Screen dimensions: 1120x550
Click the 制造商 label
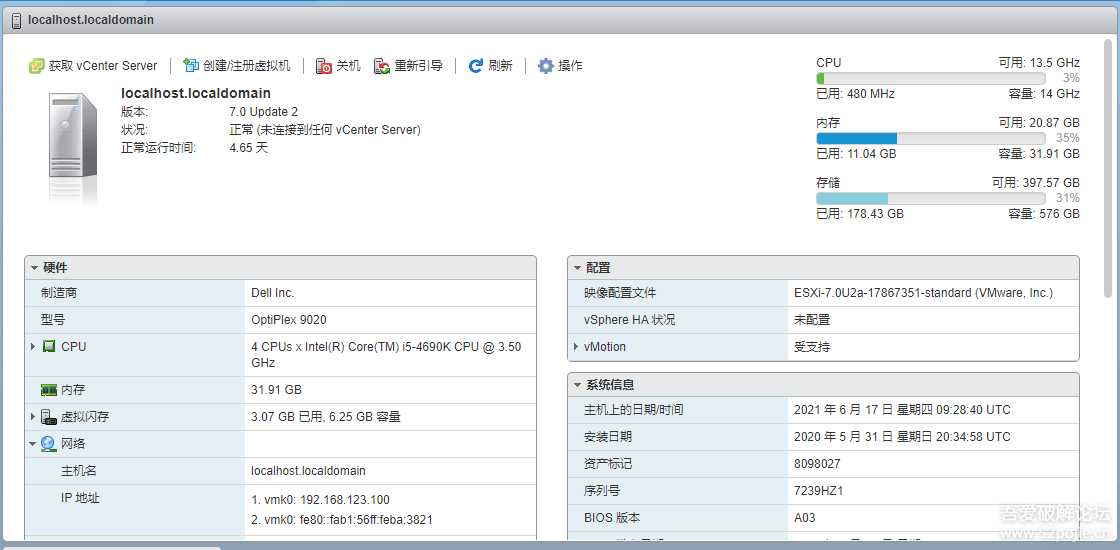59,293
